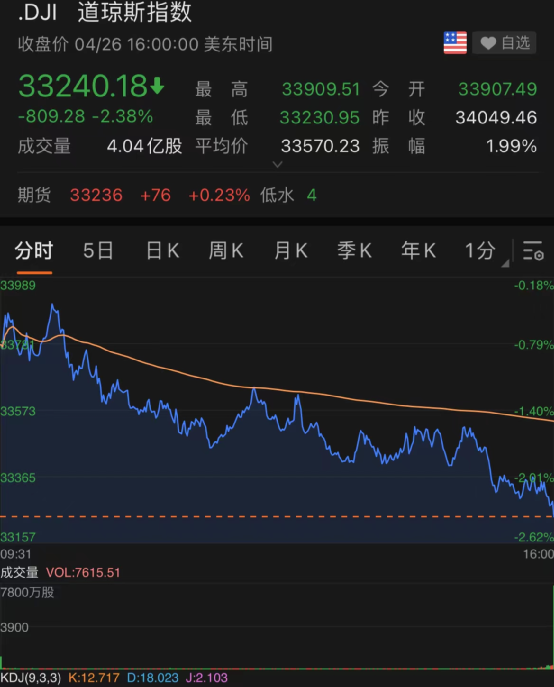Show the 年K chart tab
The width and height of the screenshot is (554, 687).
point(419,251)
